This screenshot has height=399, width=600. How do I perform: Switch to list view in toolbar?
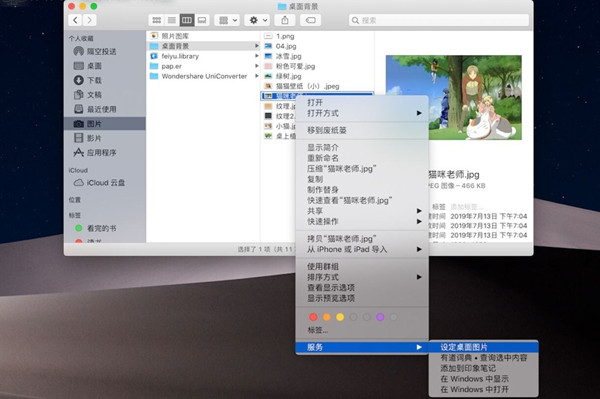click(x=172, y=20)
